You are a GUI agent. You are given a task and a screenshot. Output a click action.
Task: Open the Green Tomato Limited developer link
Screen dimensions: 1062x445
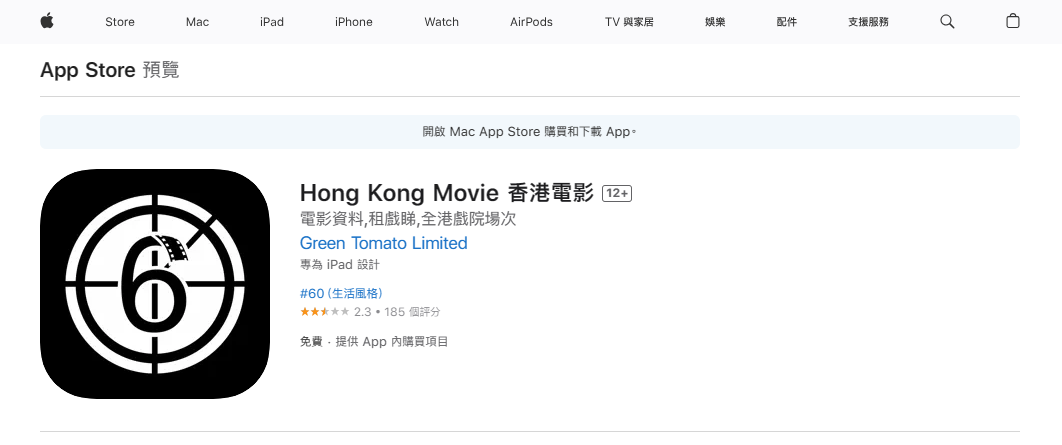(383, 243)
